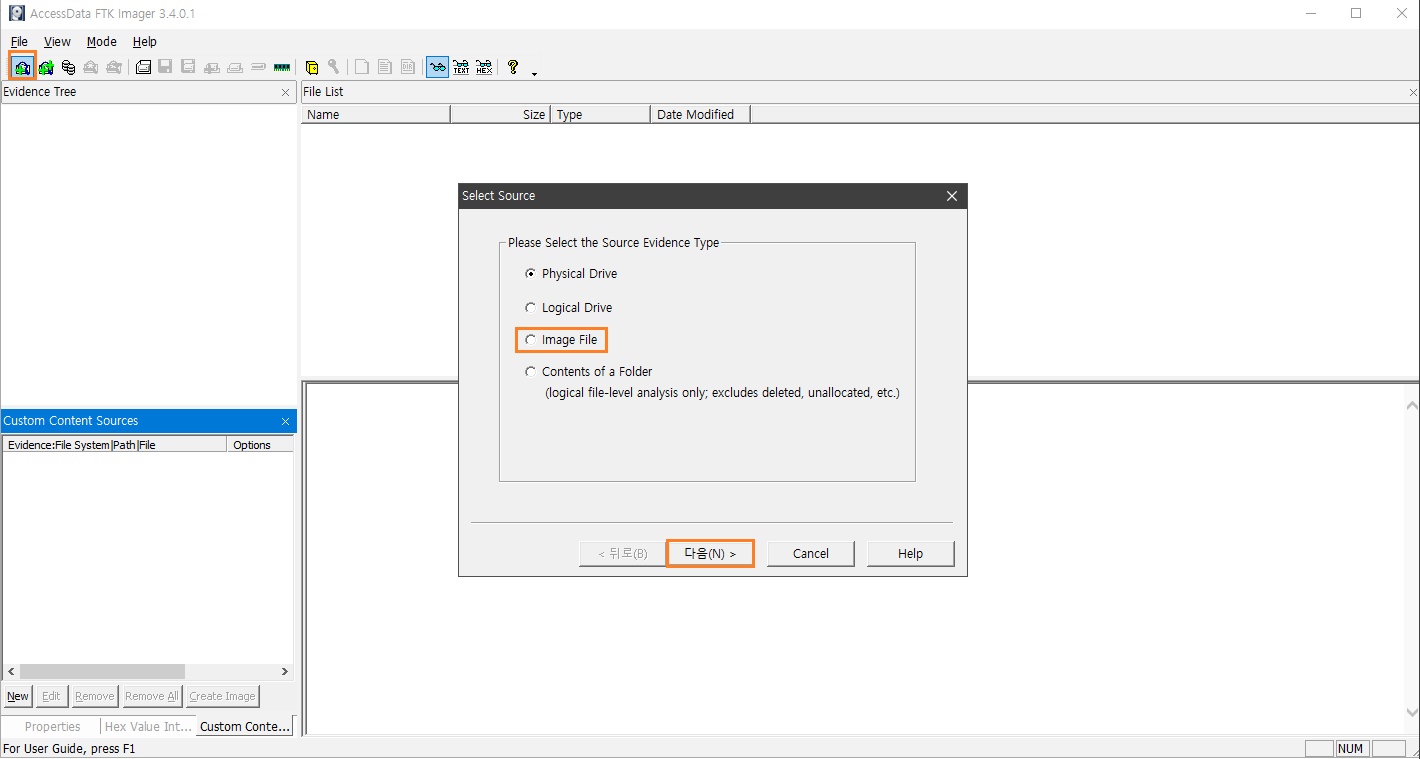The width and height of the screenshot is (1420, 759).
Task: Click the Export Disk Image floppy icon
Action: click(x=165, y=67)
